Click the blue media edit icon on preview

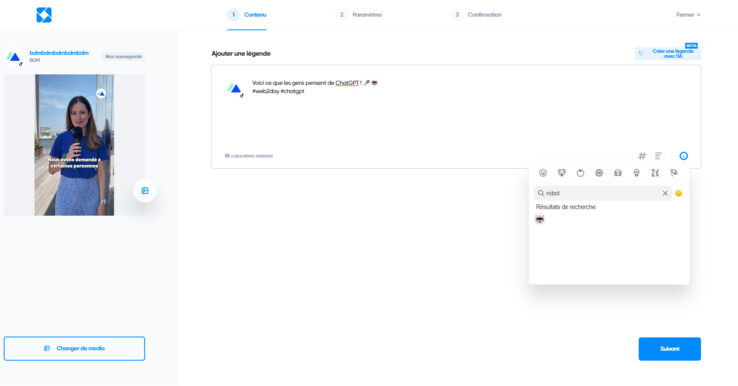[145, 191]
